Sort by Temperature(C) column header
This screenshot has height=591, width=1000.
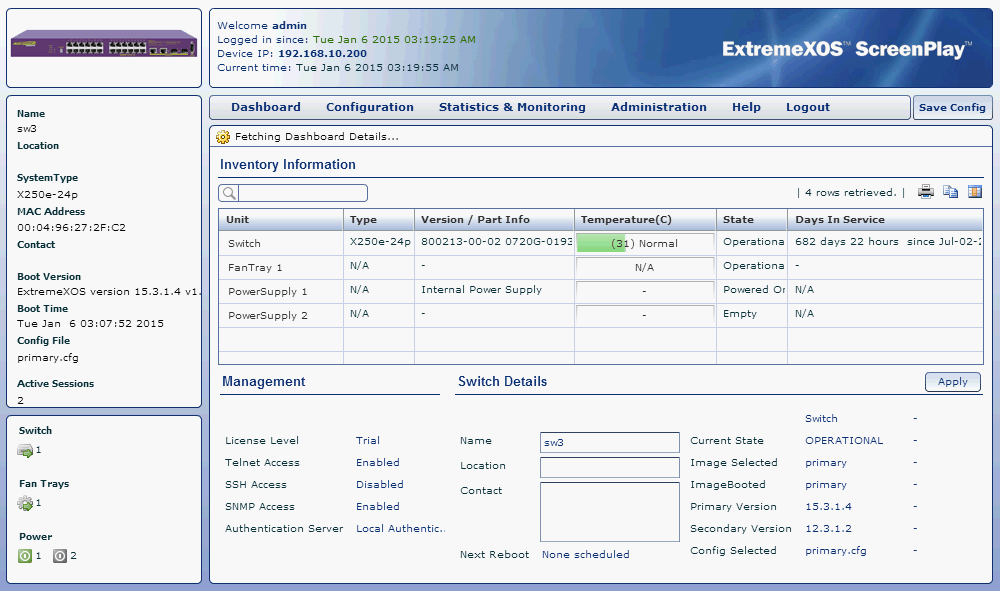tap(645, 219)
